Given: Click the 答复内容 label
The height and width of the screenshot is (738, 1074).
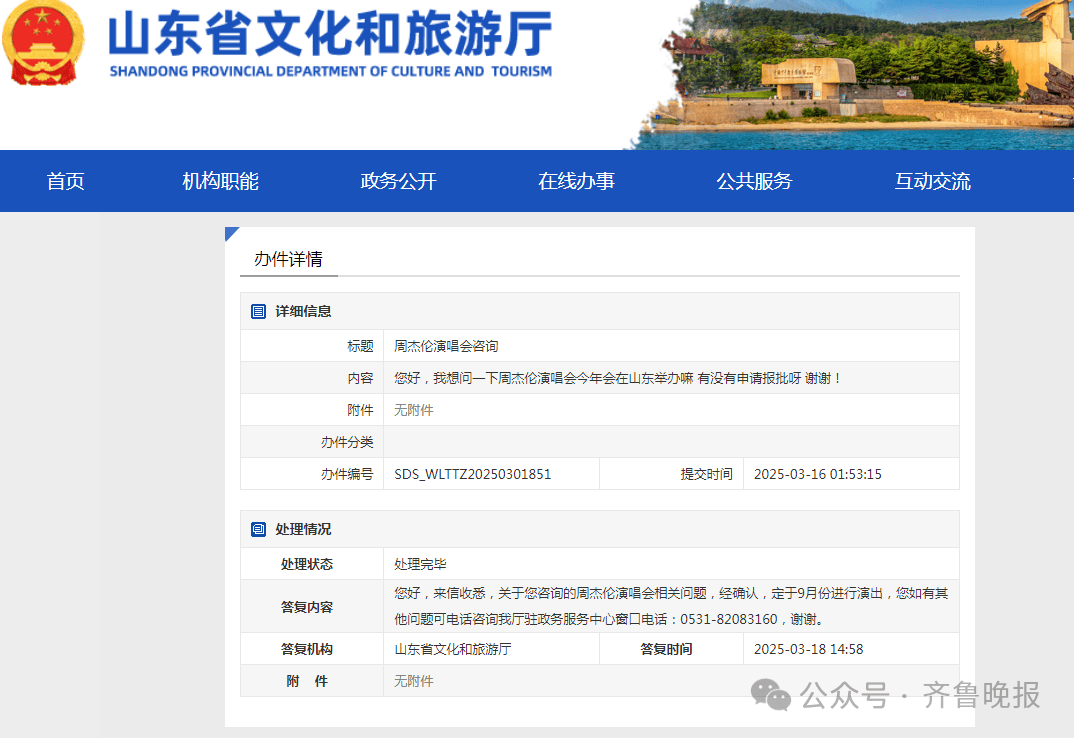Looking at the screenshot, I should [x=307, y=607].
